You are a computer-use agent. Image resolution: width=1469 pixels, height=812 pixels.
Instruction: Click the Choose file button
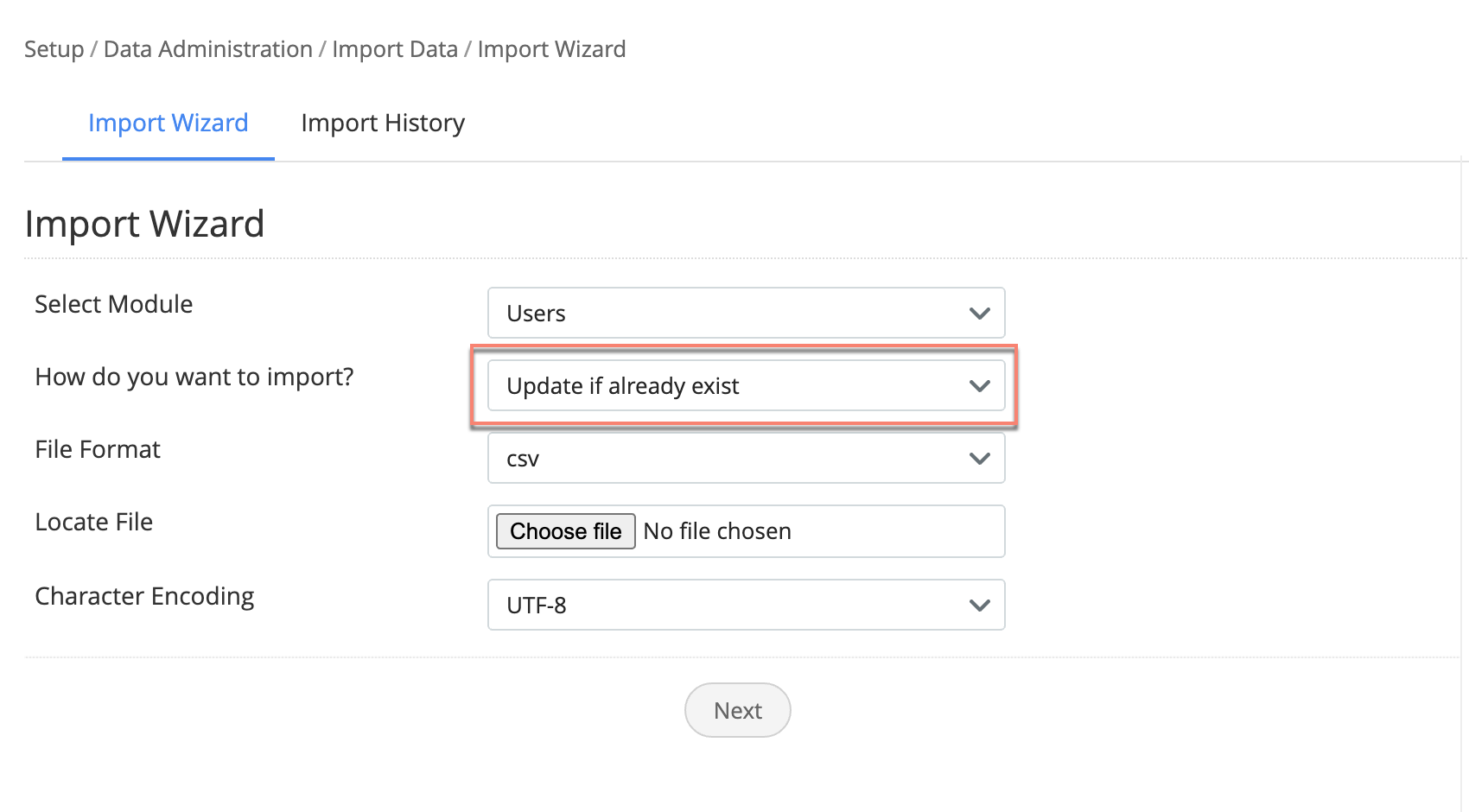pos(566,531)
